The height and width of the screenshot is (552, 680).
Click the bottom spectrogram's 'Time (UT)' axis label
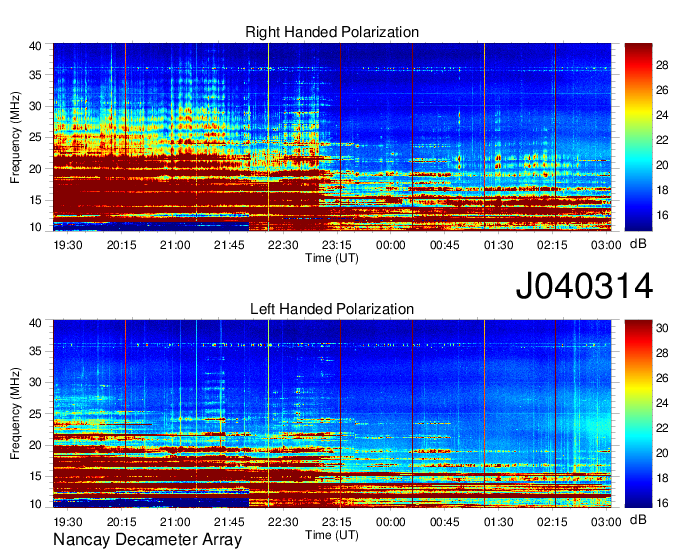pos(332,535)
